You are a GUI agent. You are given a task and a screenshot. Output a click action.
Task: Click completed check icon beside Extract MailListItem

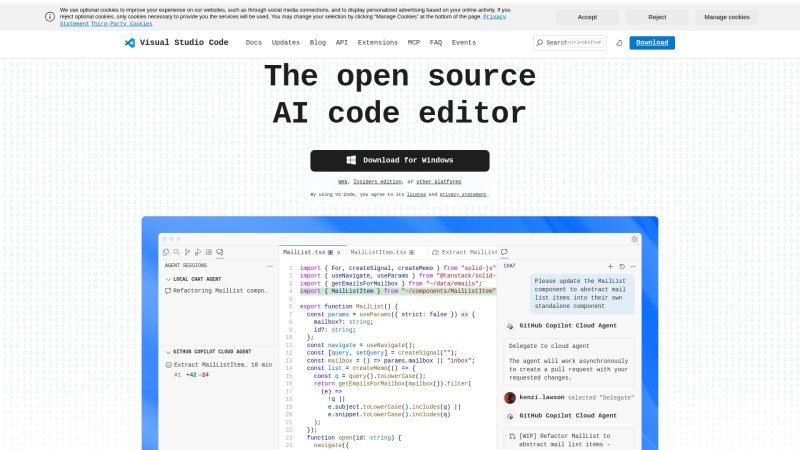[169, 365]
